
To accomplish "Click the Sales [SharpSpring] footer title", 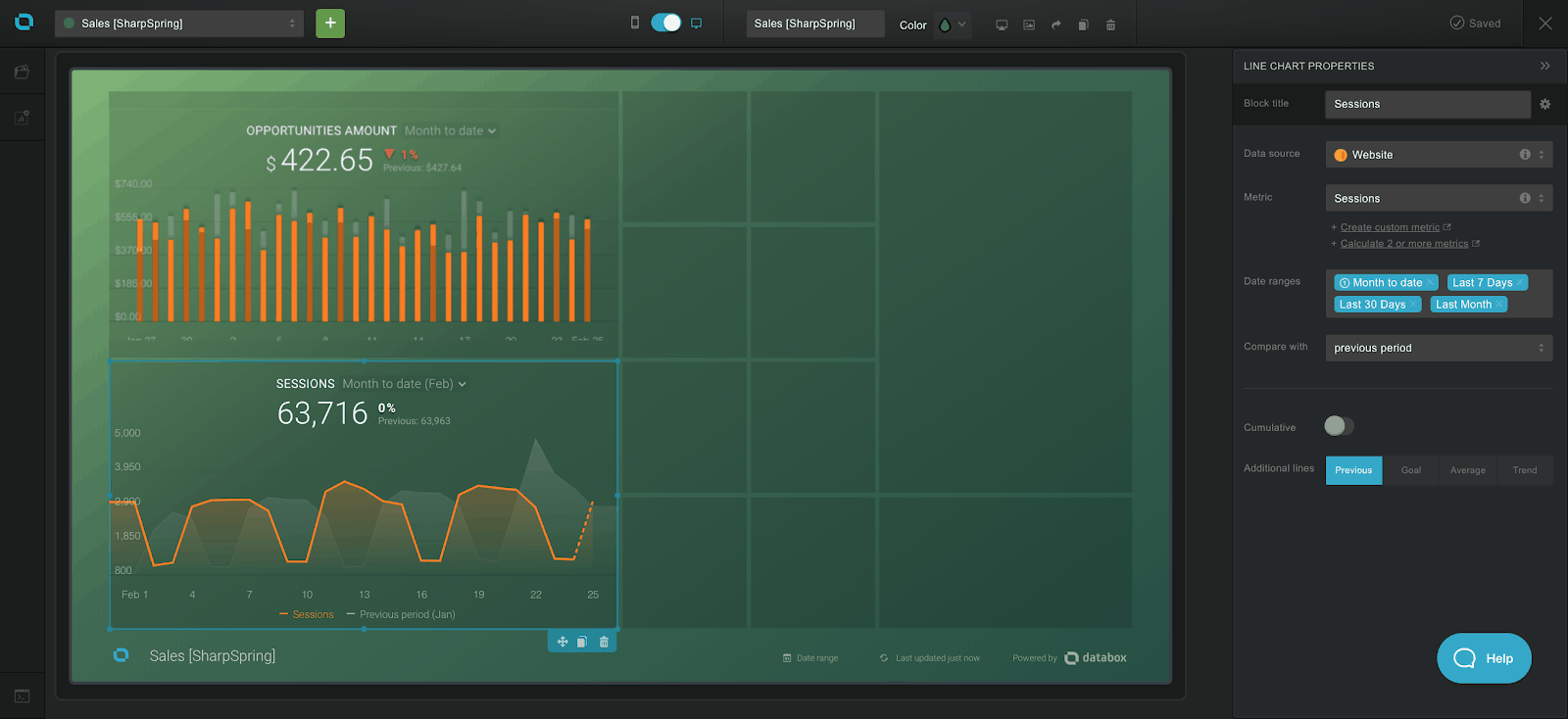I will pos(213,656).
